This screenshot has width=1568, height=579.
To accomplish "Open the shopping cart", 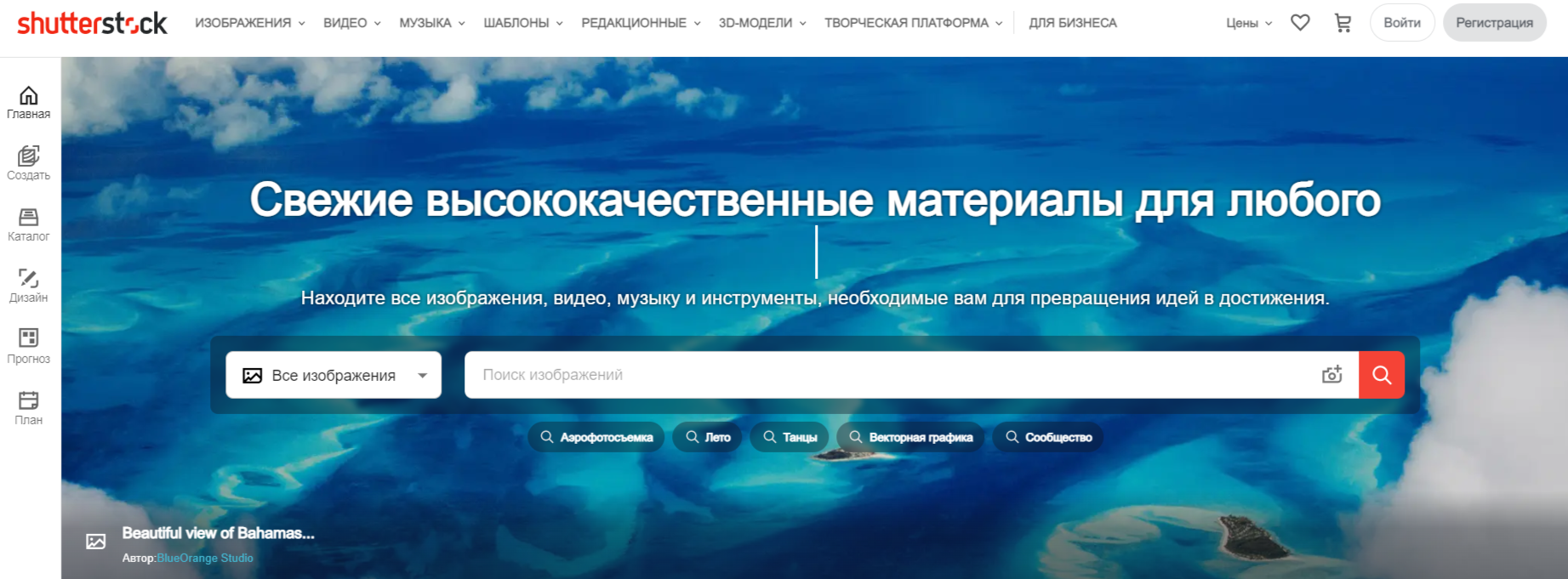I will pyautogui.click(x=1343, y=23).
